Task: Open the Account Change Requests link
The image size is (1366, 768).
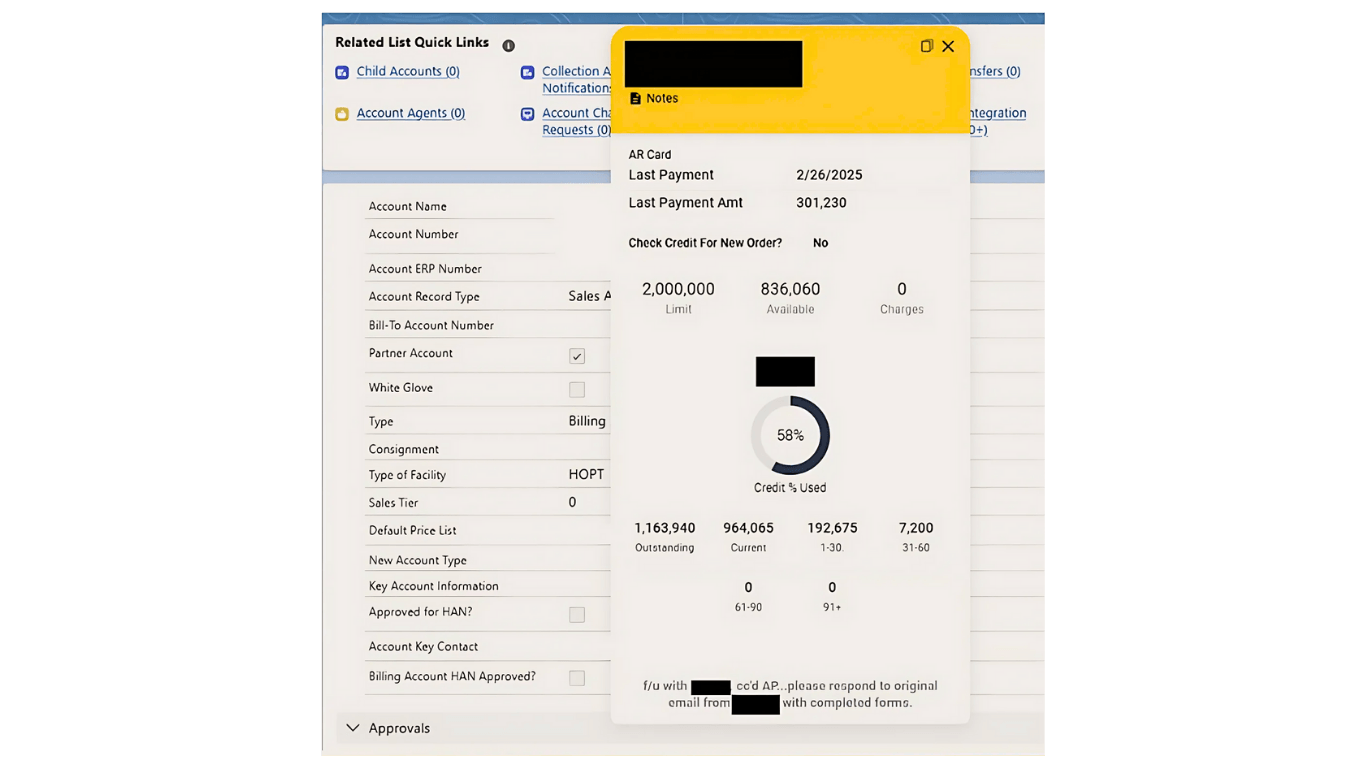Action: tap(576, 122)
